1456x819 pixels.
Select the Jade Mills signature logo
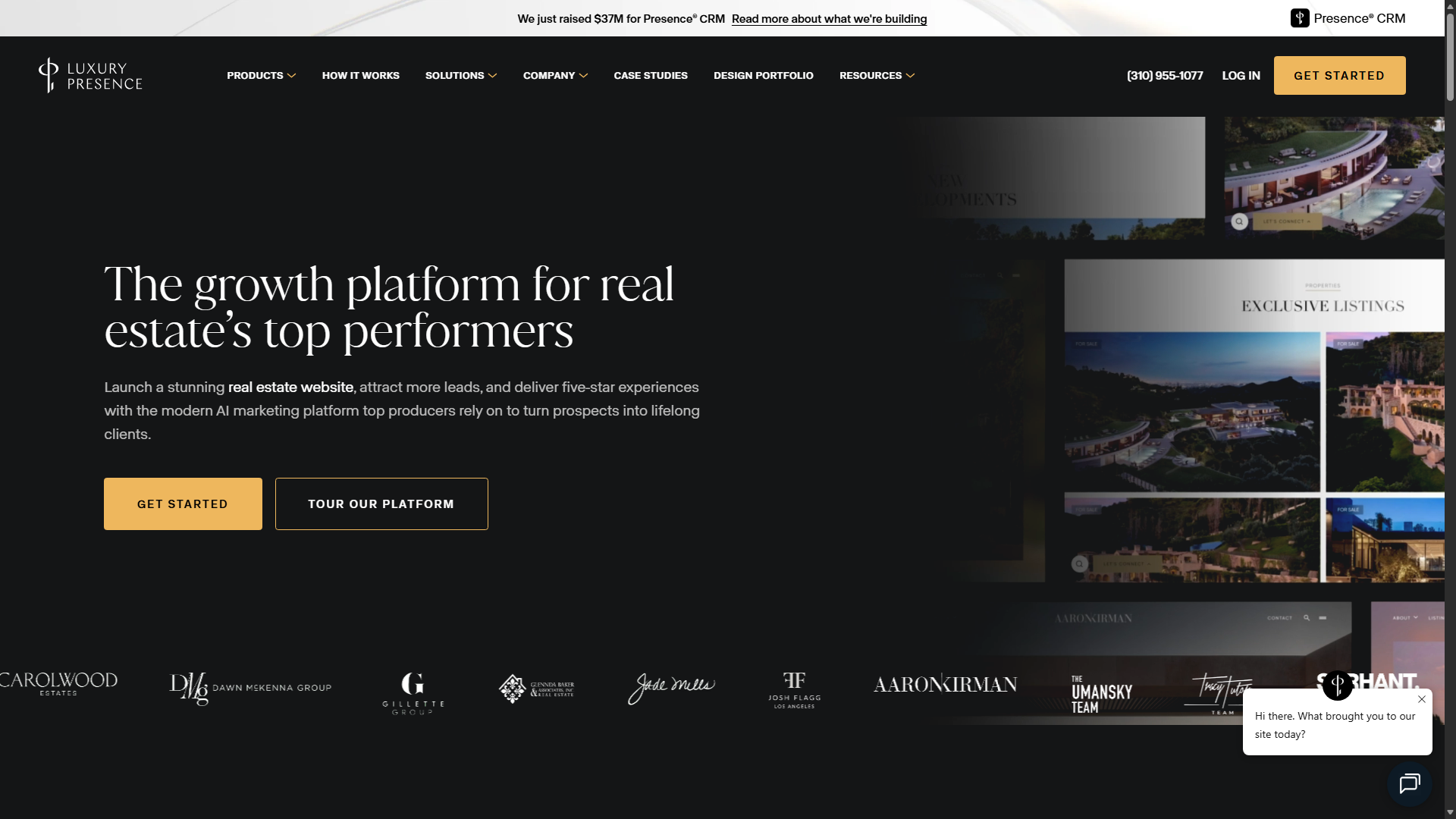[670, 687]
